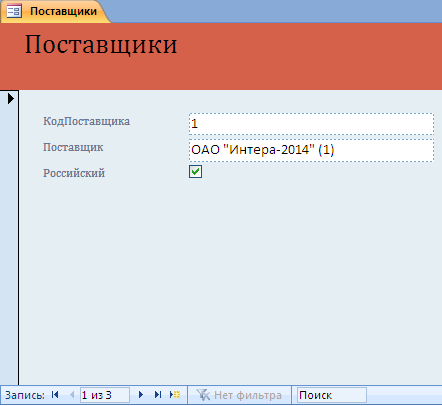Click the current record box "1 из 3"
Viewport: 442px width, 406px height.
pyautogui.click(x=105, y=395)
